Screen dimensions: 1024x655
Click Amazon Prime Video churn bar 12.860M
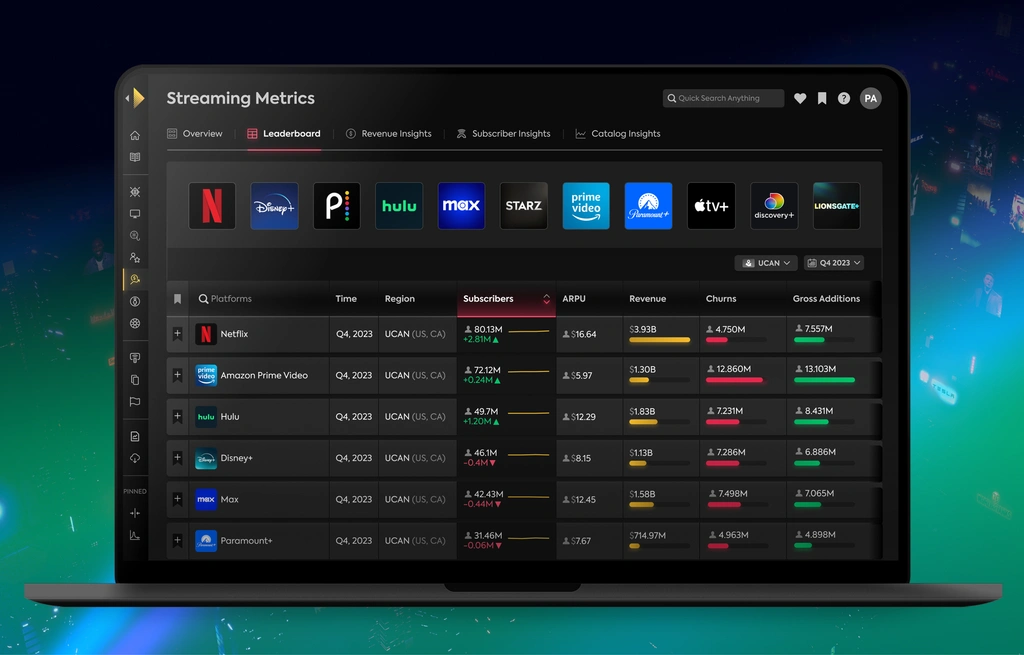tap(735, 380)
